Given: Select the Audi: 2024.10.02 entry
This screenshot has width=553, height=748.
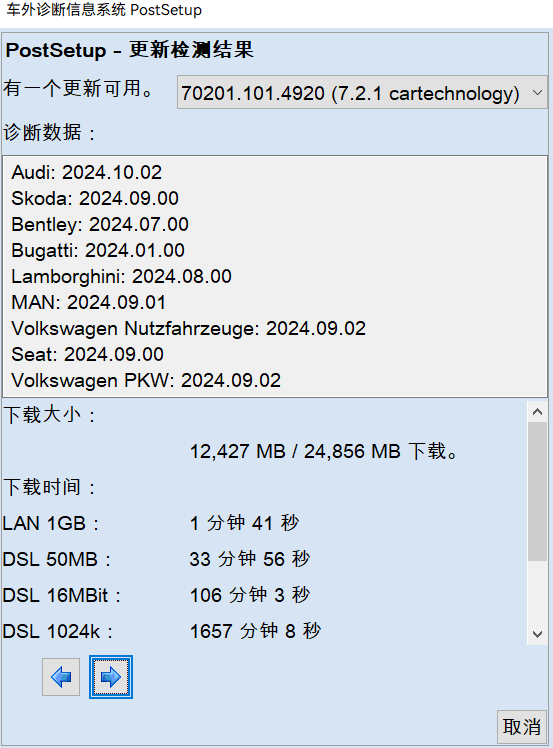Looking at the screenshot, I should pyautogui.click(x=87, y=173).
